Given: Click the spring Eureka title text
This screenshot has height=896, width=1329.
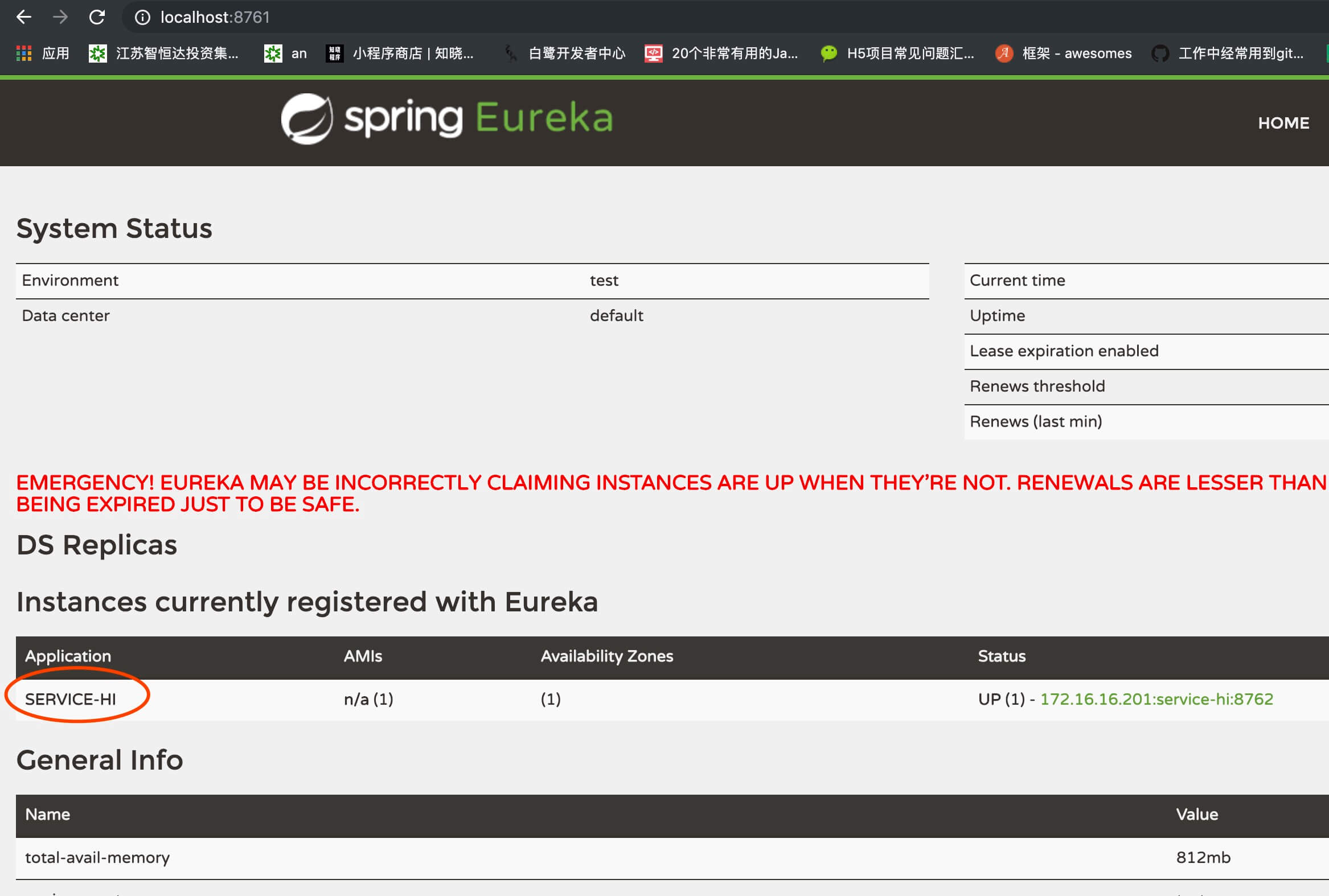Looking at the screenshot, I should click(x=478, y=118).
